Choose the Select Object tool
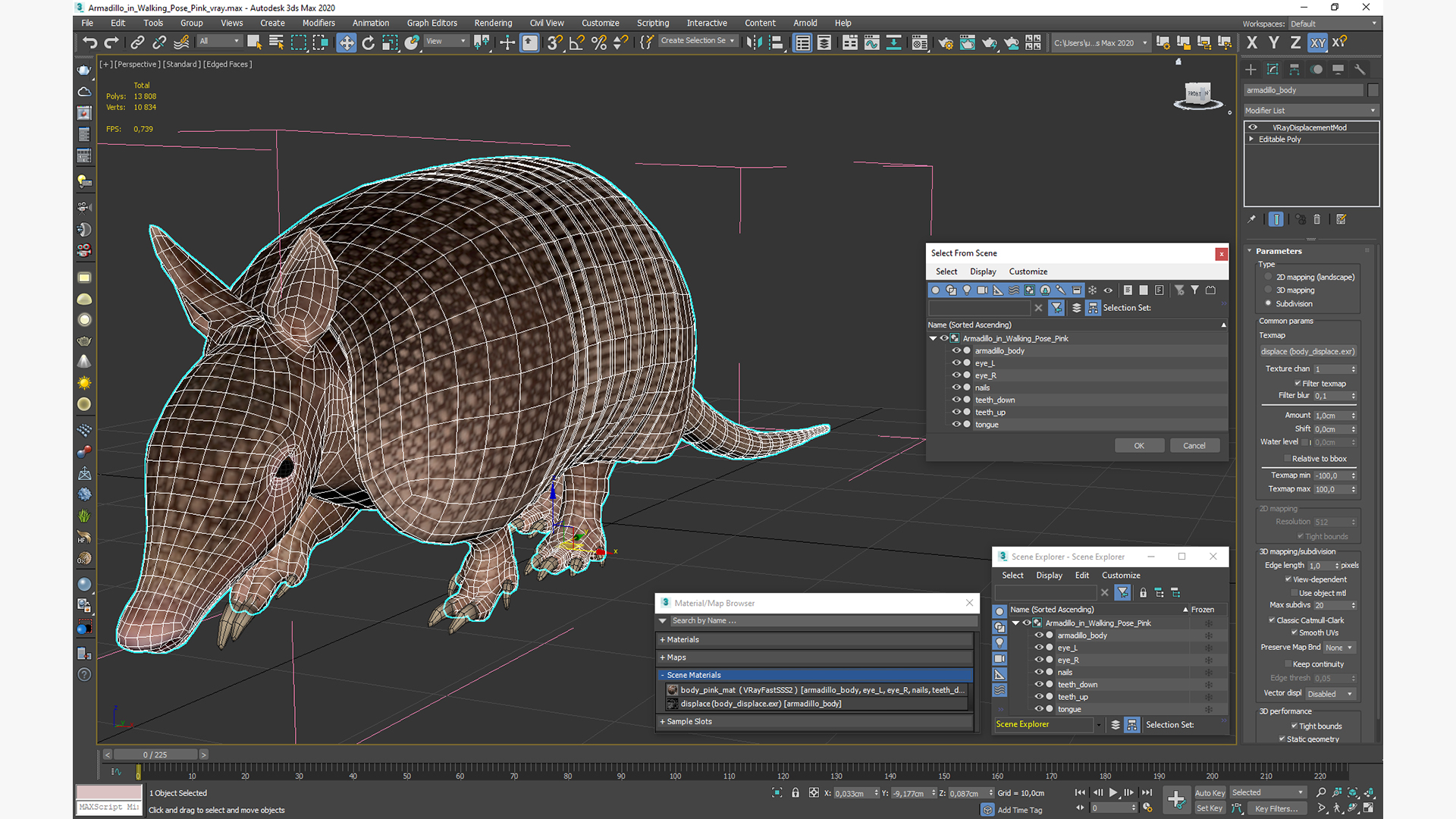Screen dimensions: 1456x819 pos(254,42)
